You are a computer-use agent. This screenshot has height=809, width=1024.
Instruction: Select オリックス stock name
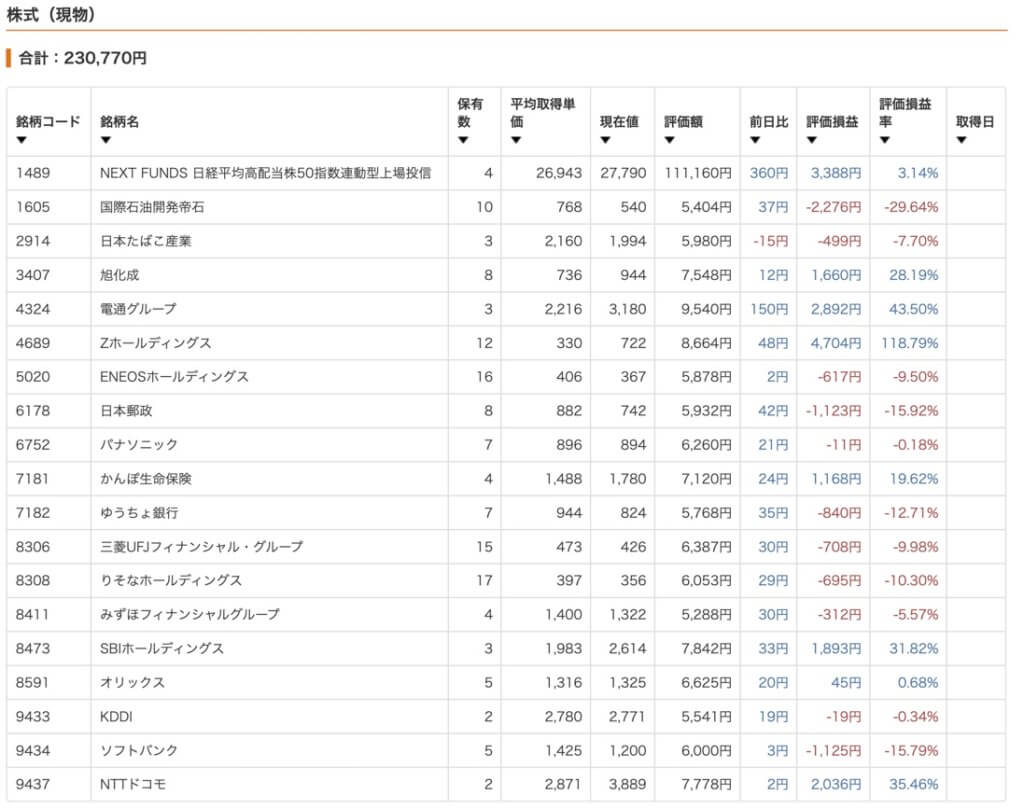click(133, 682)
